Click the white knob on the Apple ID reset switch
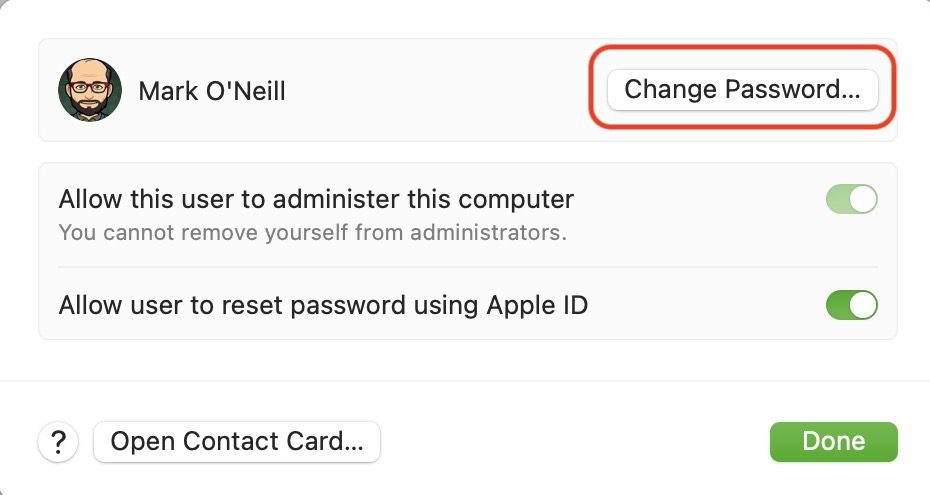This screenshot has height=495, width=930. tap(862, 305)
